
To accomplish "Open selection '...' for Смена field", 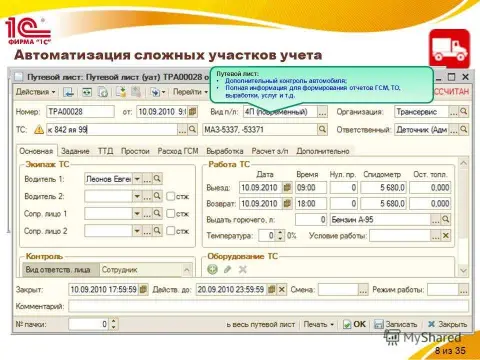I will (x=363, y=289).
